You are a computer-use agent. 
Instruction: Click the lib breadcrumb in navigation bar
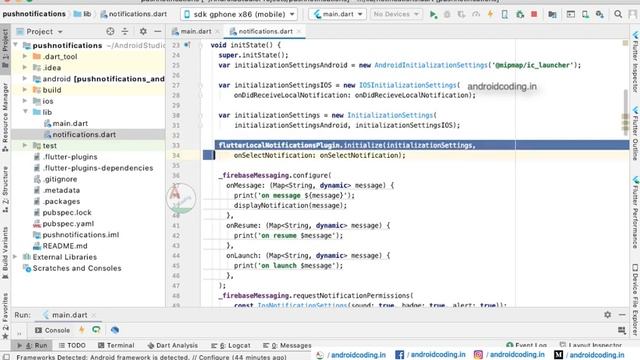[83, 14]
